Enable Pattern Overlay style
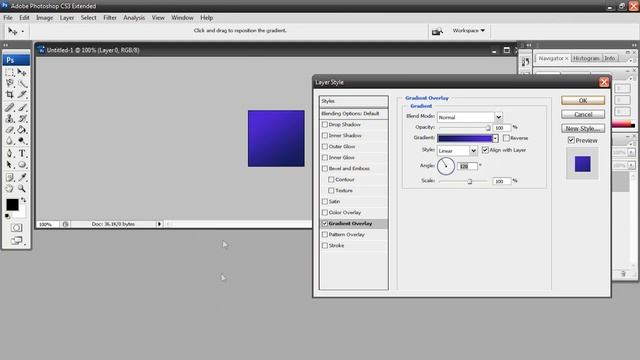This screenshot has height=360, width=640. pos(325,235)
